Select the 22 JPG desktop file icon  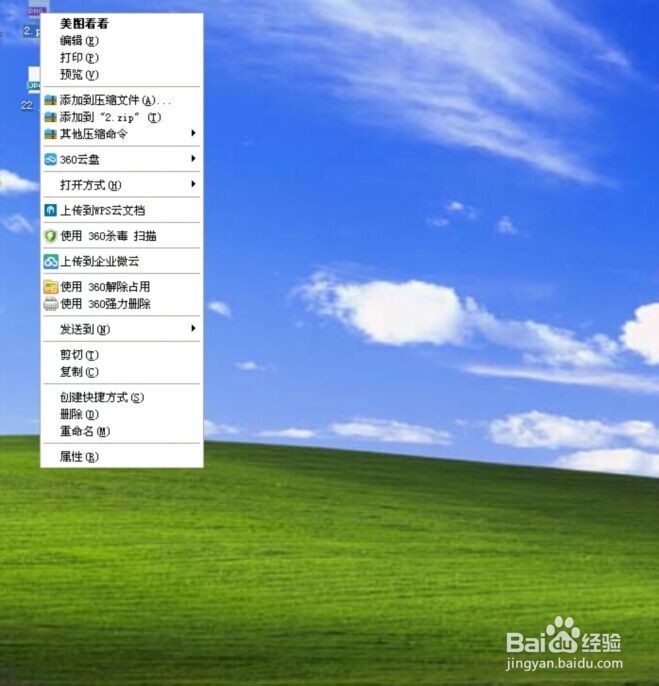coord(33,80)
